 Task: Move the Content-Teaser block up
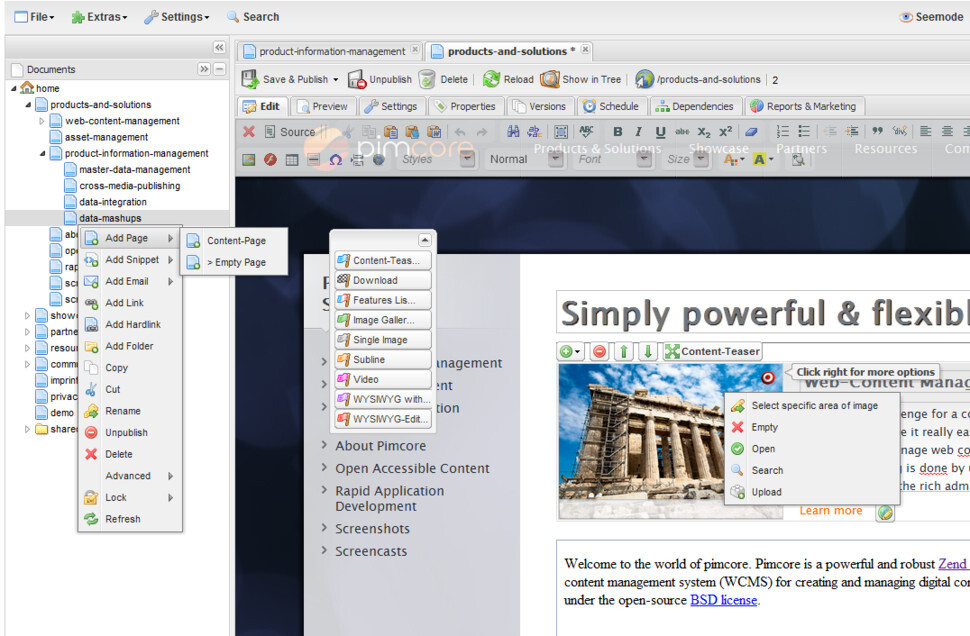click(x=624, y=351)
